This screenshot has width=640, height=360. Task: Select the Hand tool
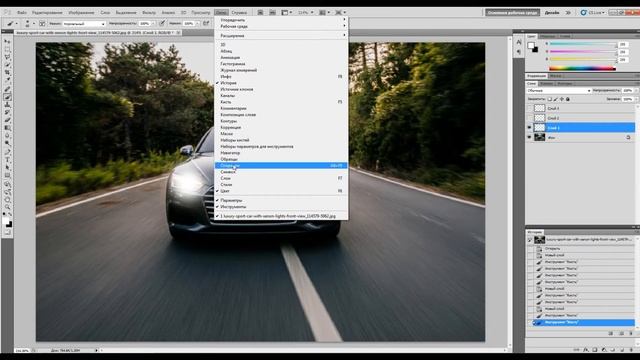click(7, 200)
